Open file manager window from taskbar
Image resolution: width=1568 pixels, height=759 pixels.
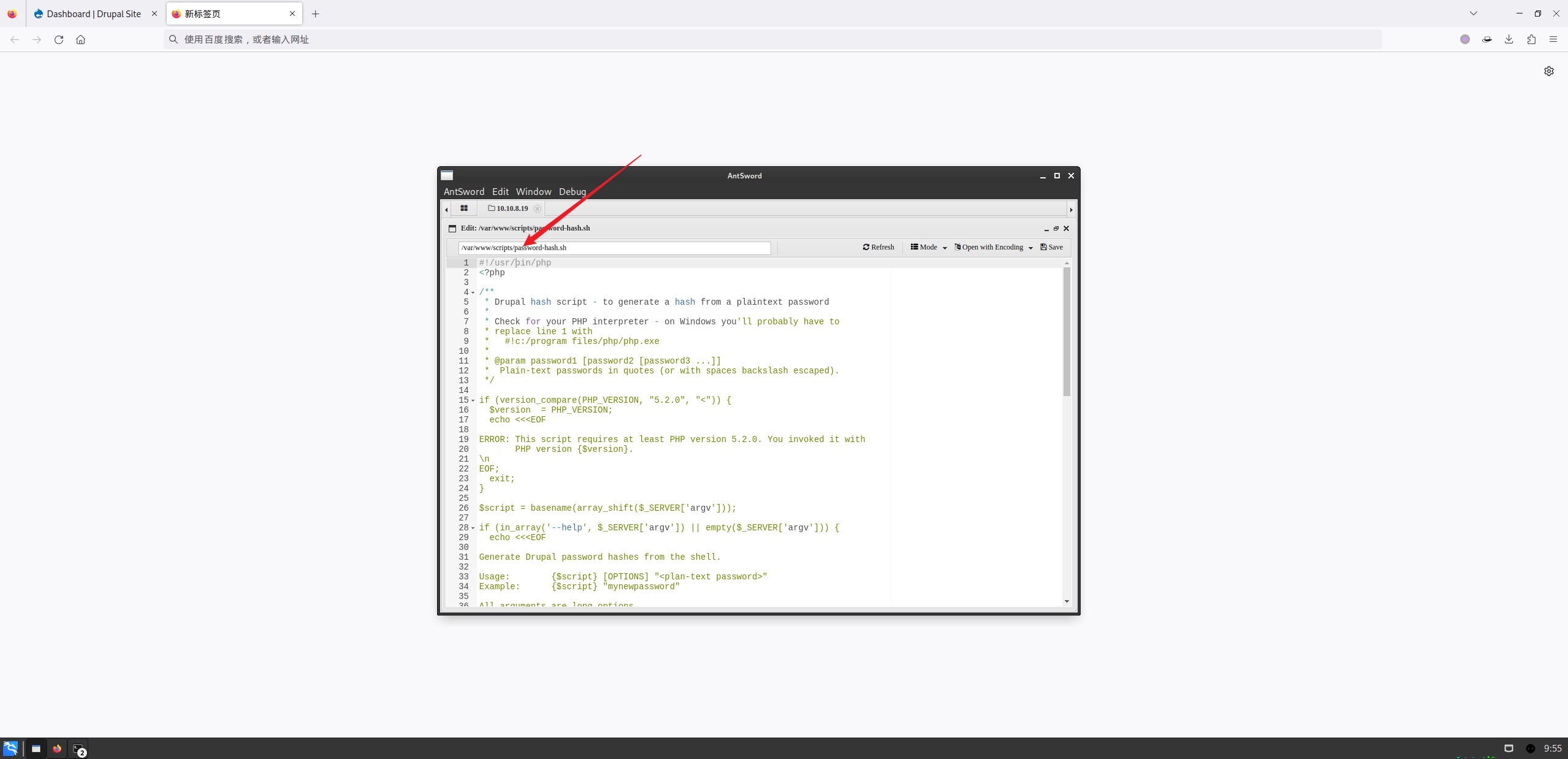[x=36, y=749]
